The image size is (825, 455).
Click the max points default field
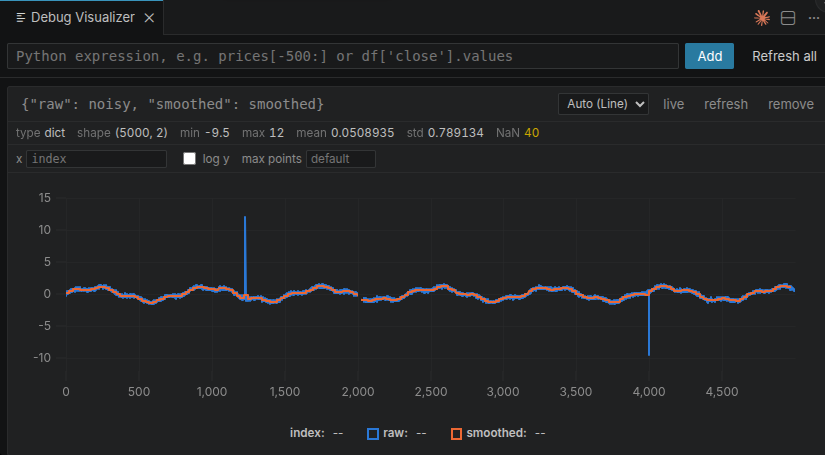coord(341,159)
